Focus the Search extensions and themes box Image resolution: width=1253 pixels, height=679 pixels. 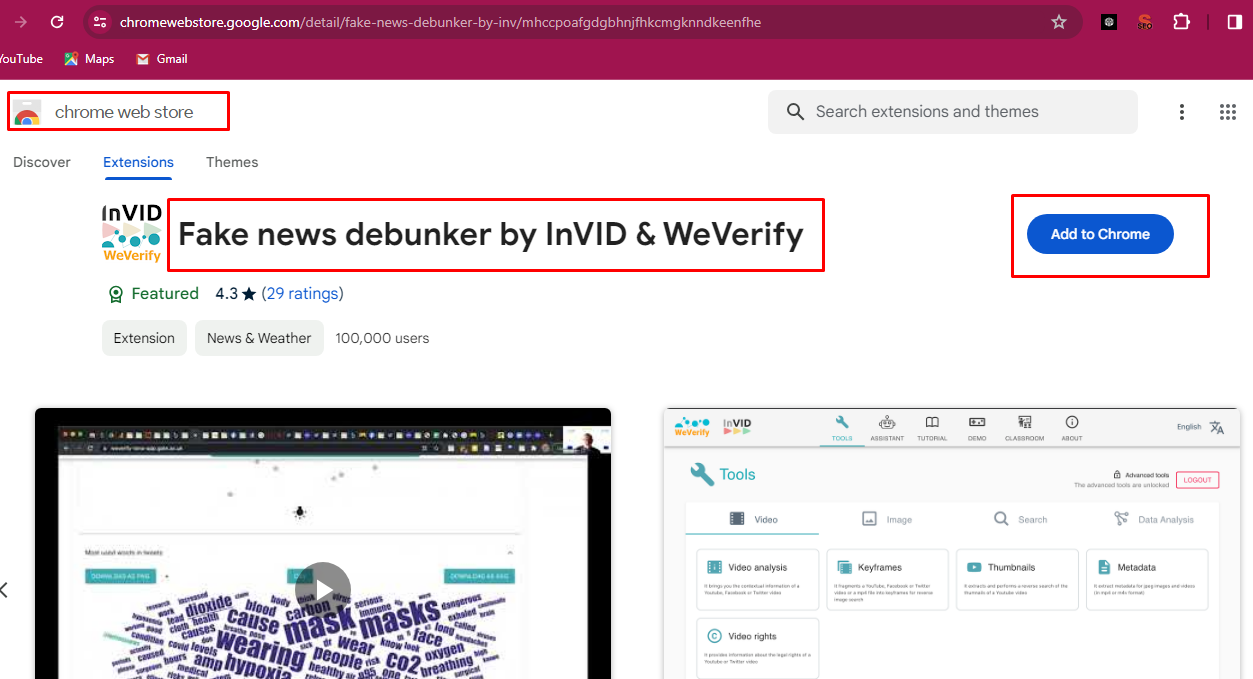click(952, 112)
